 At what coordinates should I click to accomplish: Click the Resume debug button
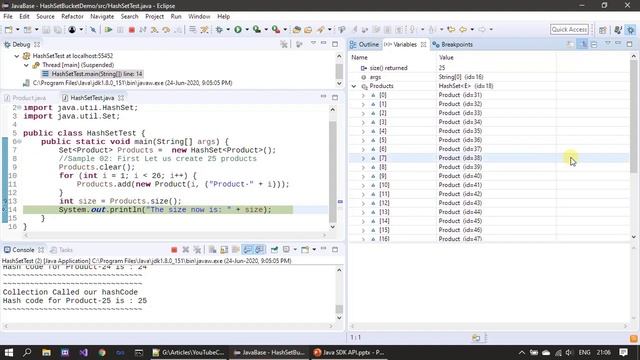tap(109, 29)
